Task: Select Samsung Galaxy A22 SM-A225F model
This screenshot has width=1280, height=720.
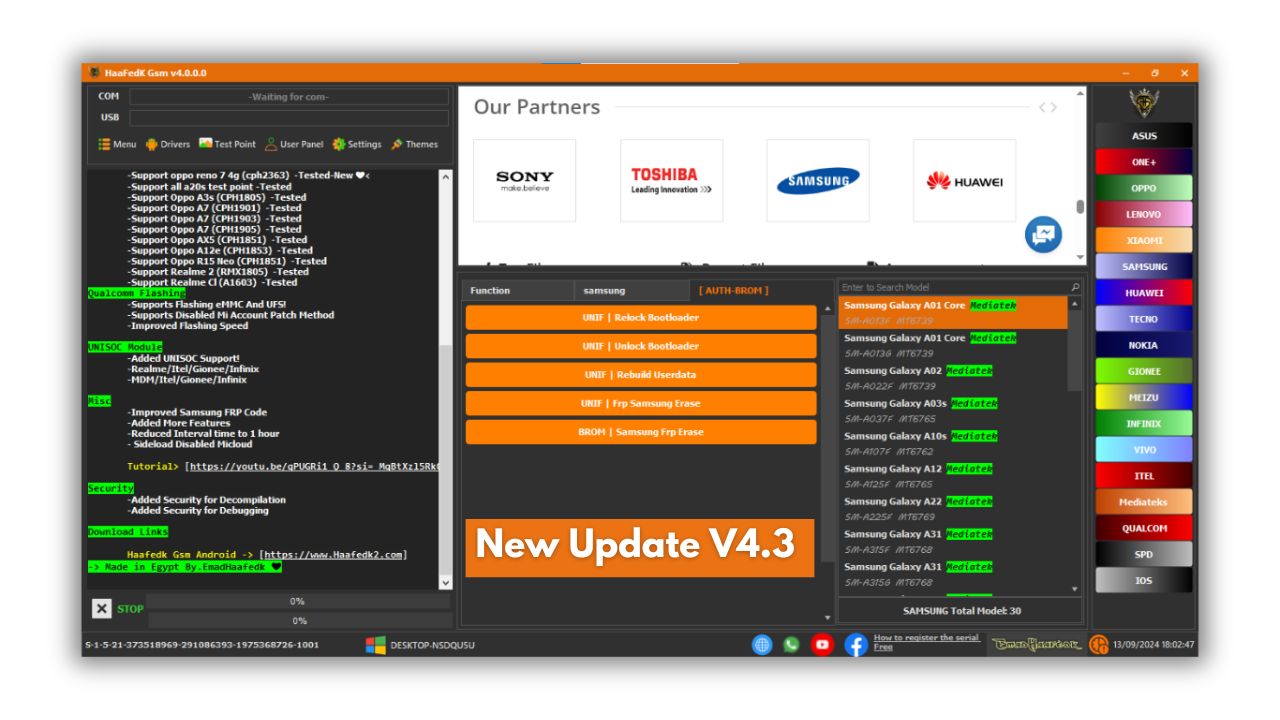Action: click(x=953, y=509)
